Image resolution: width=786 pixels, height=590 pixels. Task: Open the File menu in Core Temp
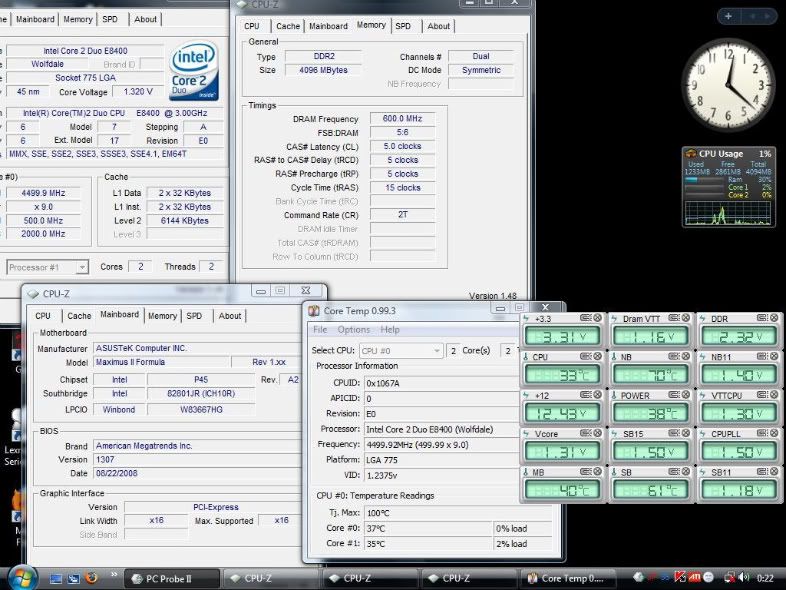pos(320,329)
